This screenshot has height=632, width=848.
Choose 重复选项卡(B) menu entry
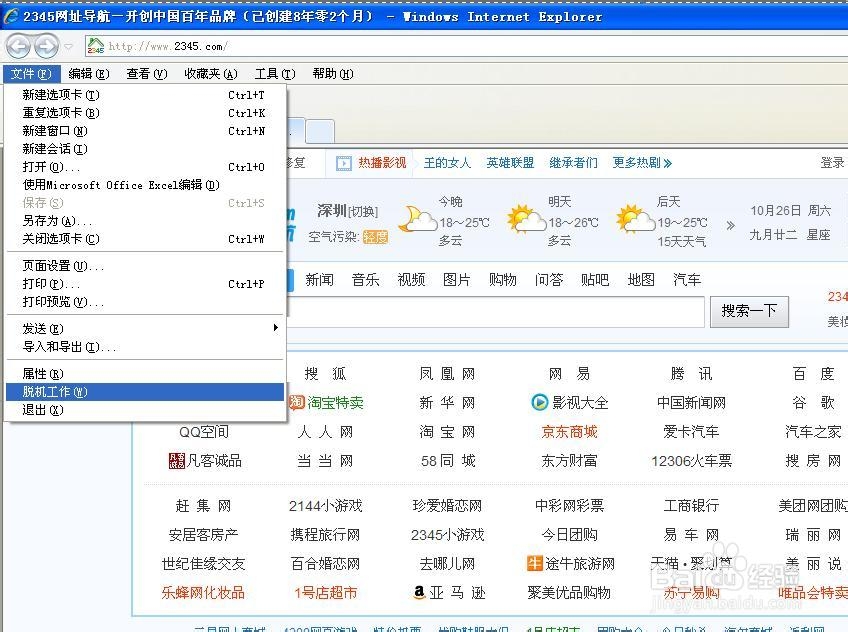[144, 112]
